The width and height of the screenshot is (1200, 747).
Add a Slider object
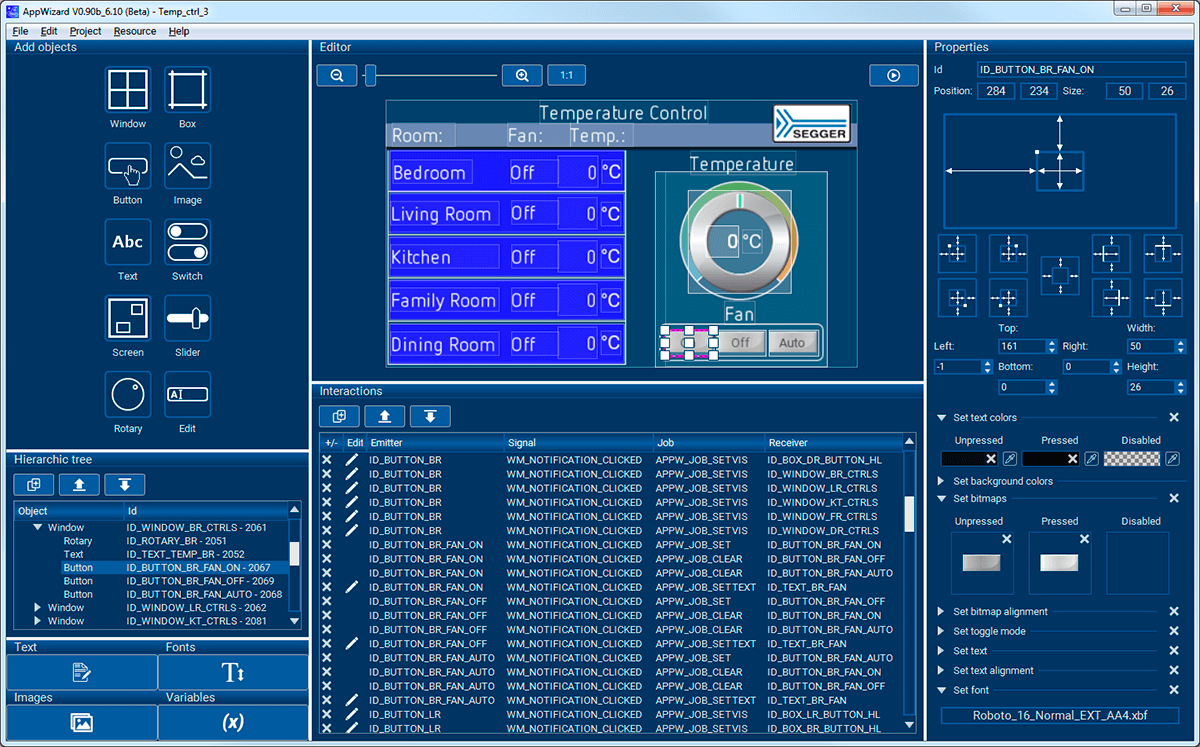[187, 319]
